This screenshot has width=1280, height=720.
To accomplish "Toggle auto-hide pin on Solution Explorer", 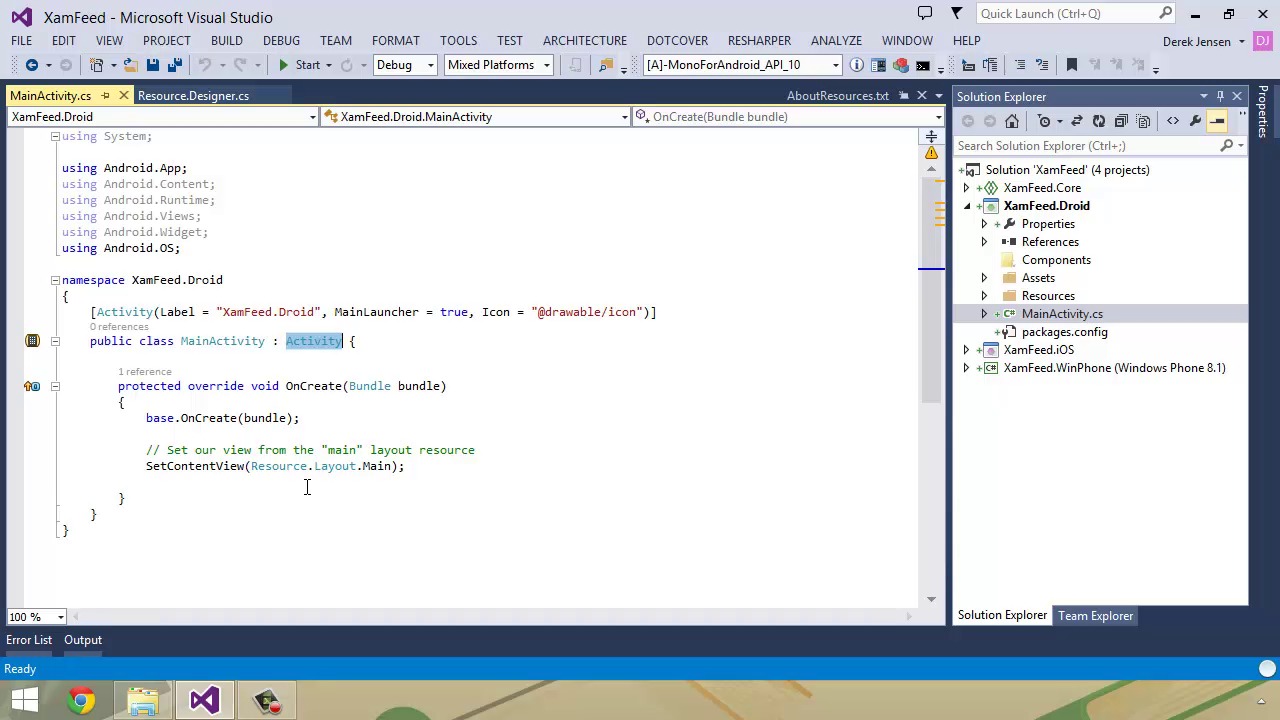I will click(x=1220, y=97).
